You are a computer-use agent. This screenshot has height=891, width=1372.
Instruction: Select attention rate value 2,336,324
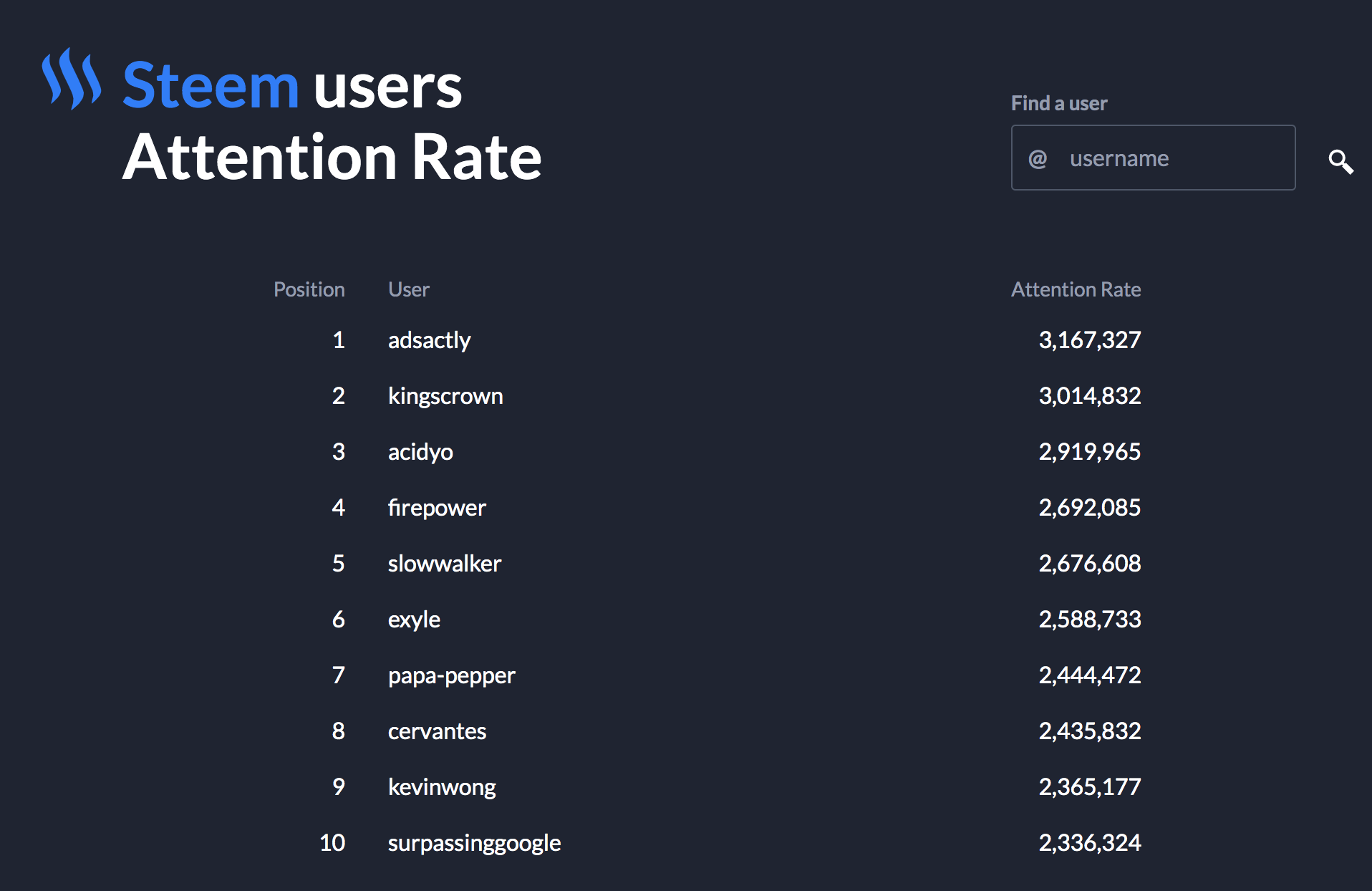point(1090,842)
